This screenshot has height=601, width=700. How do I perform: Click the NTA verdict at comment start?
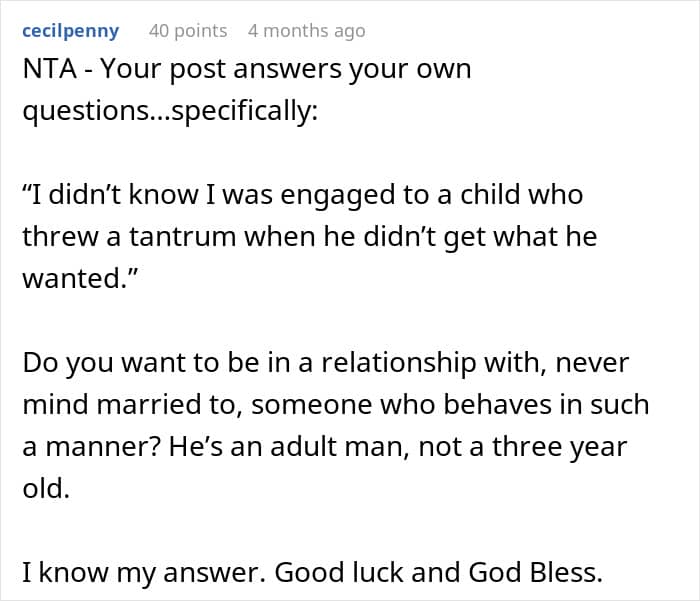(50, 69)
